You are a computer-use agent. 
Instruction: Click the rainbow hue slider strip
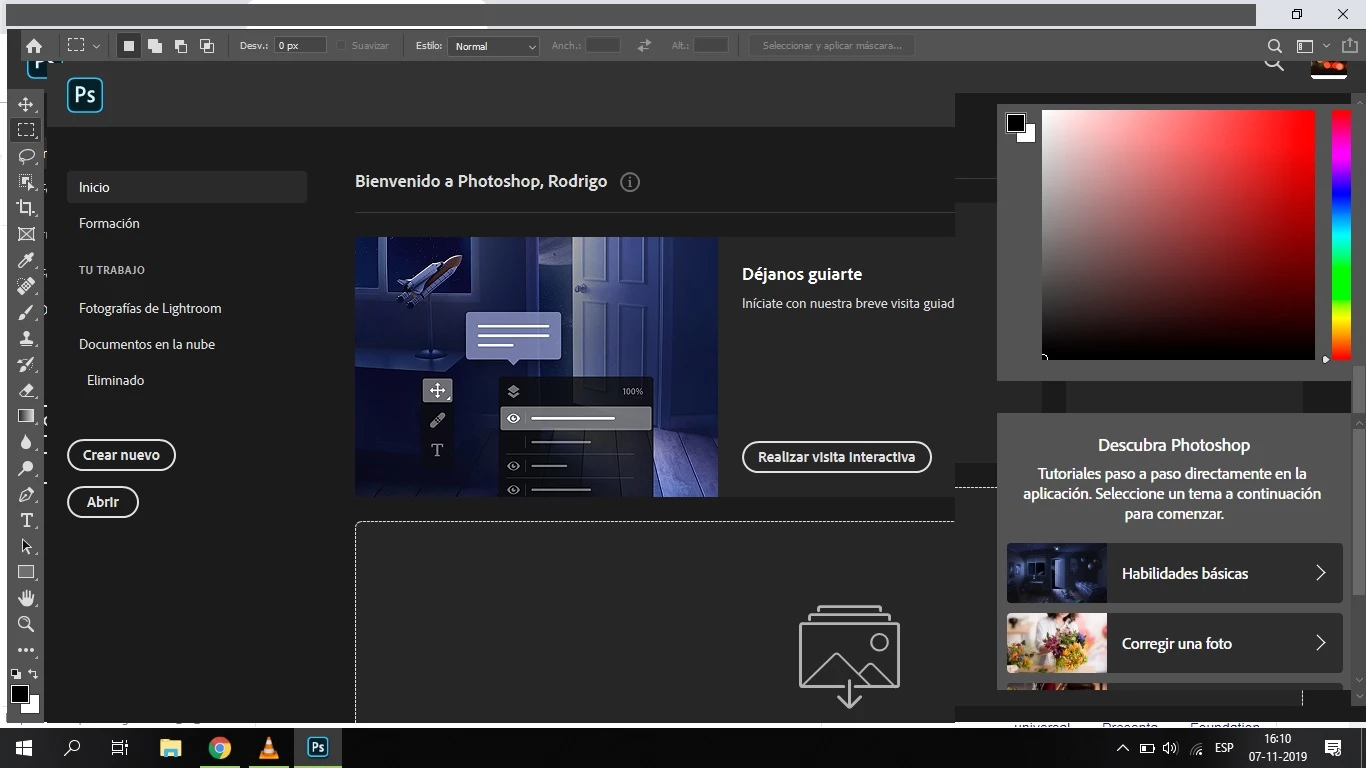1341,235
